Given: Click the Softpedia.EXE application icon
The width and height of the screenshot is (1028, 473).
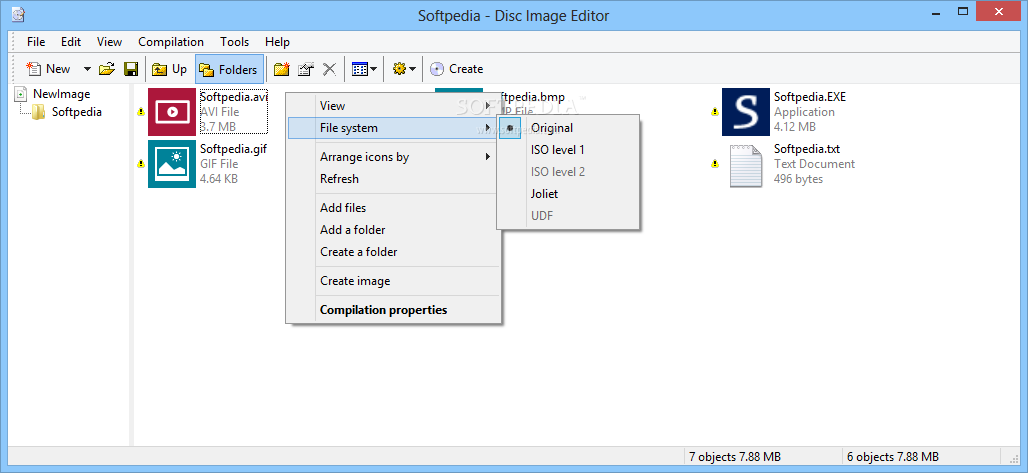Looking at the screenshot, I should pos(745,112).
